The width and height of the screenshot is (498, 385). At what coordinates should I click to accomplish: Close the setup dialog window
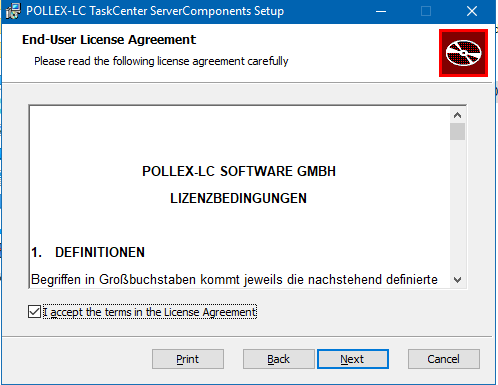click(x=472, y=11)
